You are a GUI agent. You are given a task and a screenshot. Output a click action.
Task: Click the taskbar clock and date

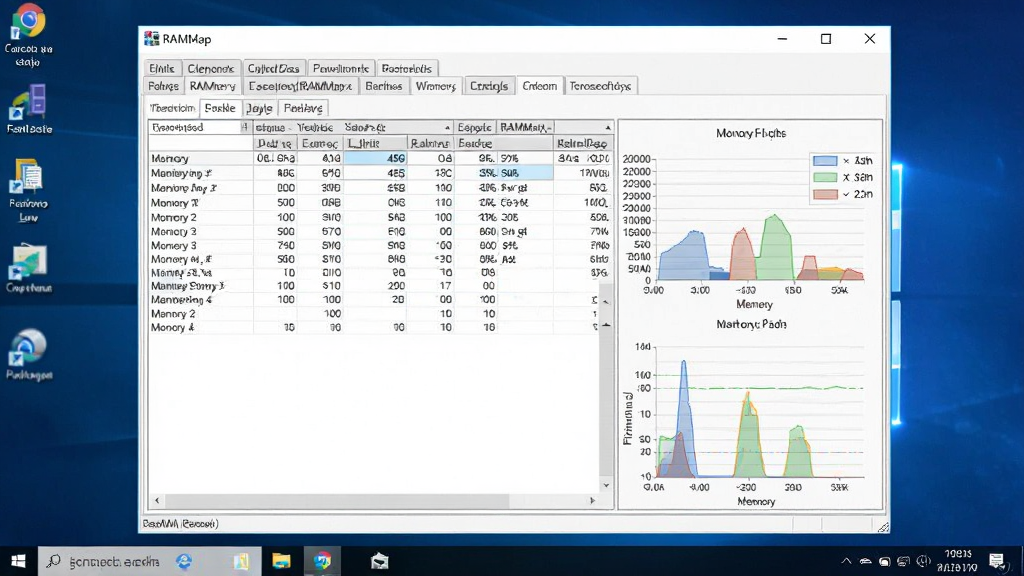958,561
